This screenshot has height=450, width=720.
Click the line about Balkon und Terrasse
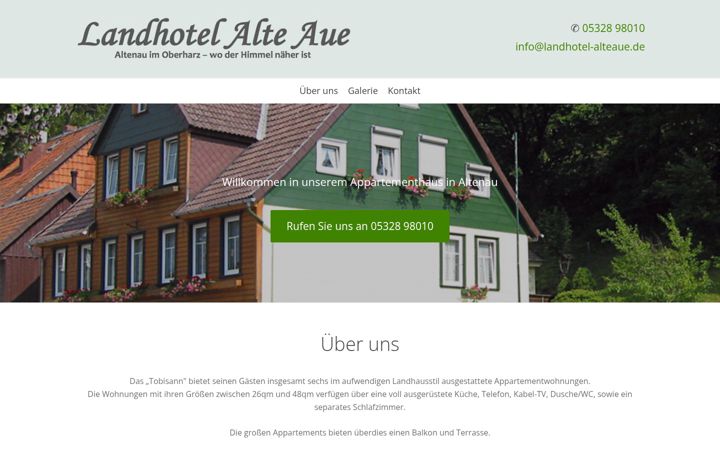(x=360, y=433)
